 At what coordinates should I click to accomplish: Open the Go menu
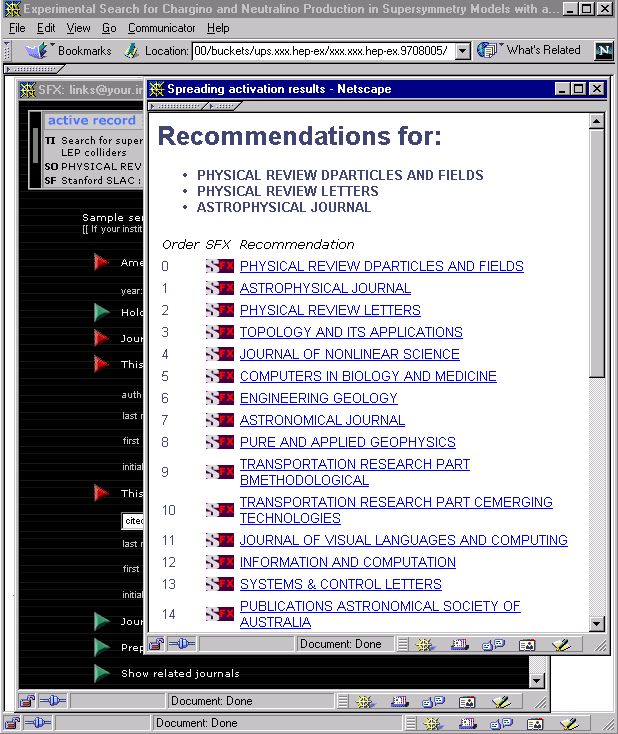[x=109, y=28]
